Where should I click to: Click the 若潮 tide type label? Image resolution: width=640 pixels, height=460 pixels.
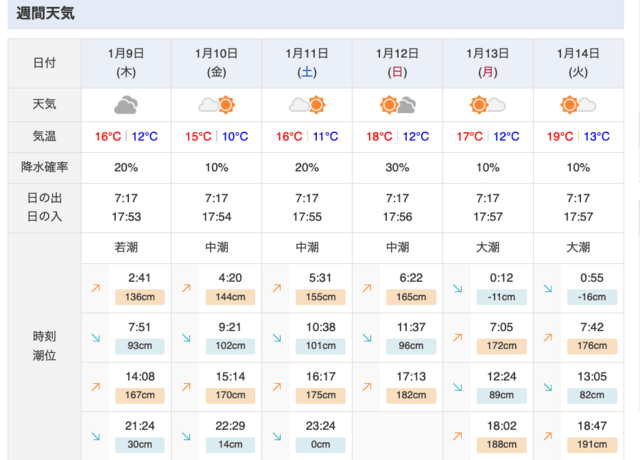point(126,247)
